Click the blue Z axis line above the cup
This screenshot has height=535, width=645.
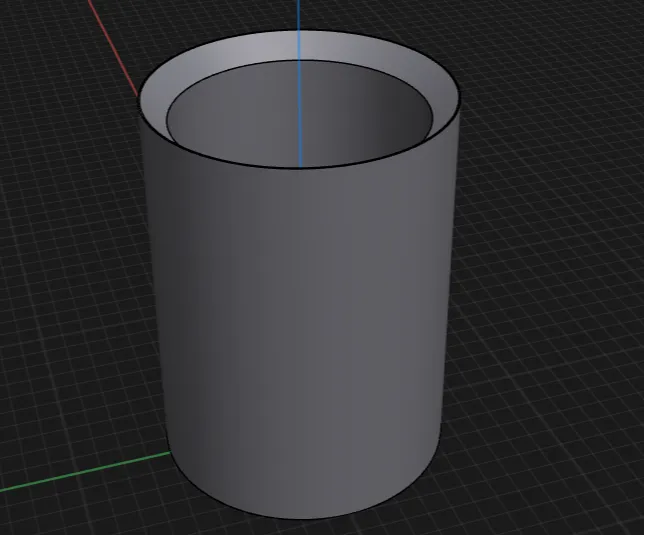point(299,14)
